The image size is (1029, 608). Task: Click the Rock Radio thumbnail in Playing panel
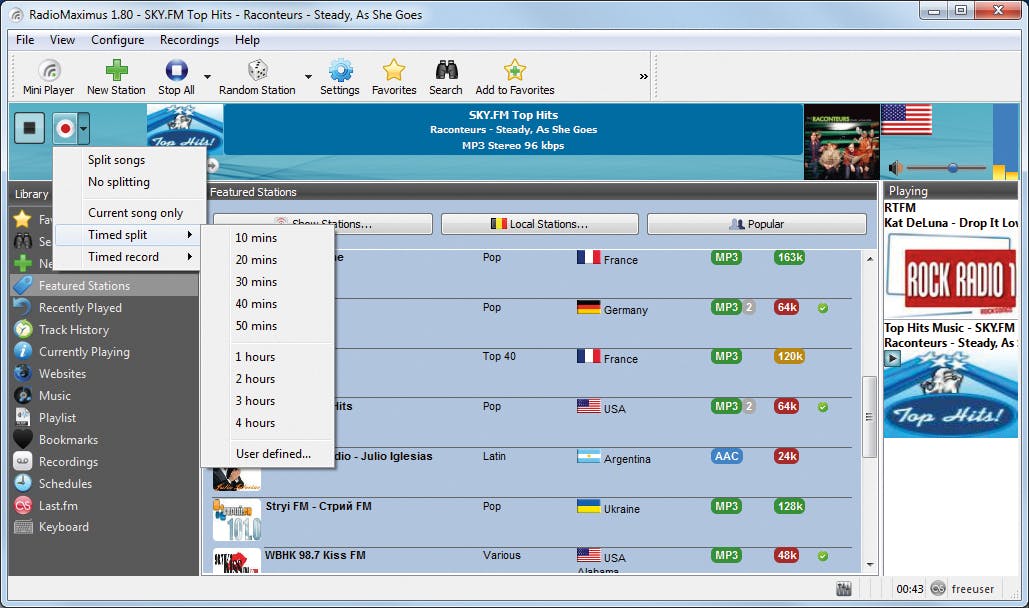point(950,275)
